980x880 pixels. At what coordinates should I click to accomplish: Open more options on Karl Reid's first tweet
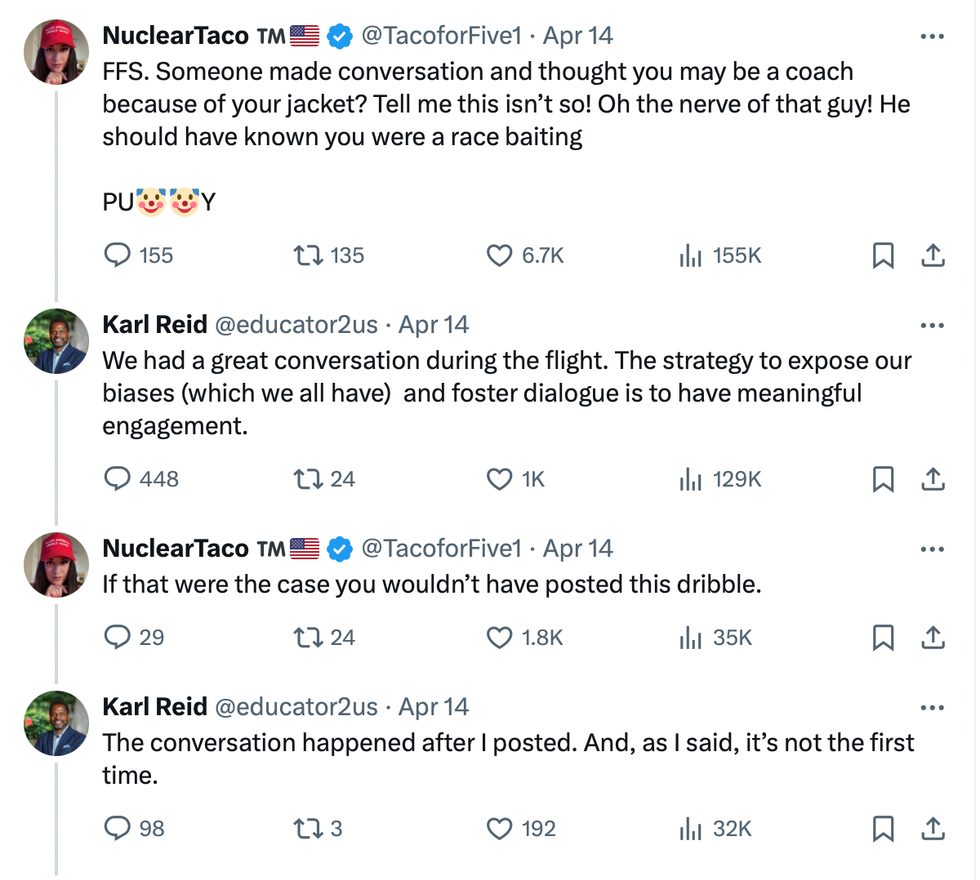click(932, 326)
